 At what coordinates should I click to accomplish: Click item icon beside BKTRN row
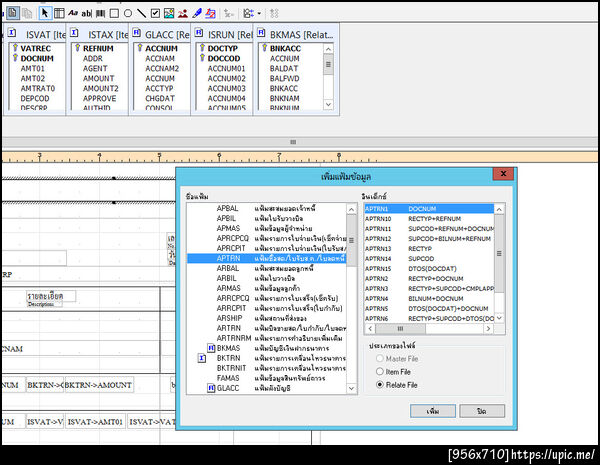[x=202, y=359]
